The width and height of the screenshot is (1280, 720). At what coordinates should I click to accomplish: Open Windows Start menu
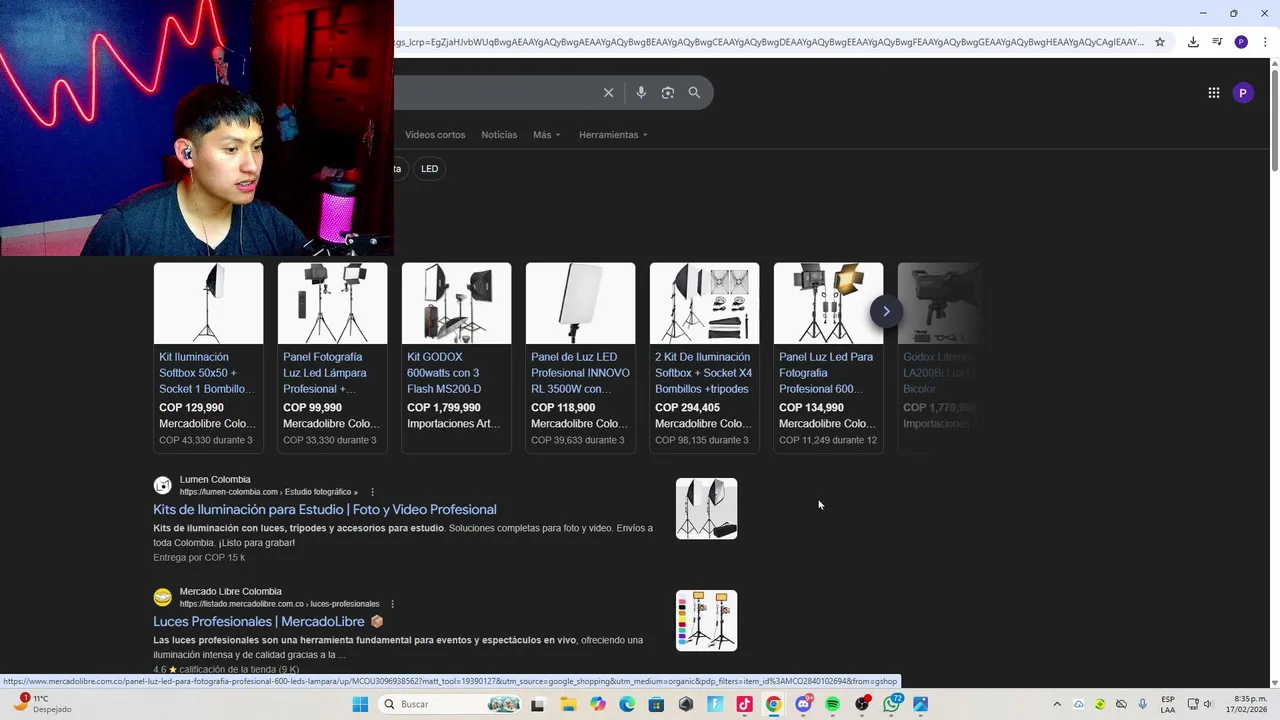(360, 704)
